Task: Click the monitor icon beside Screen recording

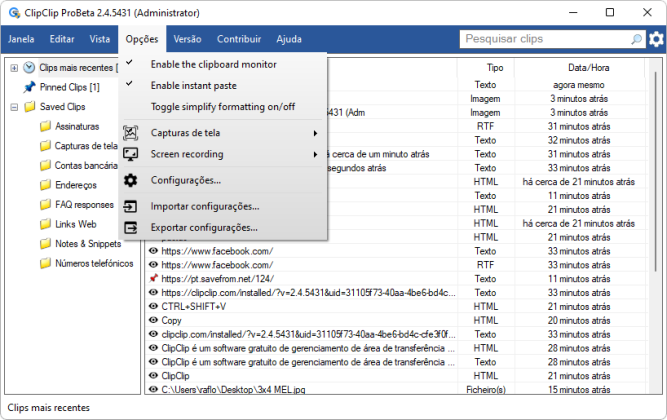Action: (x=131, y=154)
